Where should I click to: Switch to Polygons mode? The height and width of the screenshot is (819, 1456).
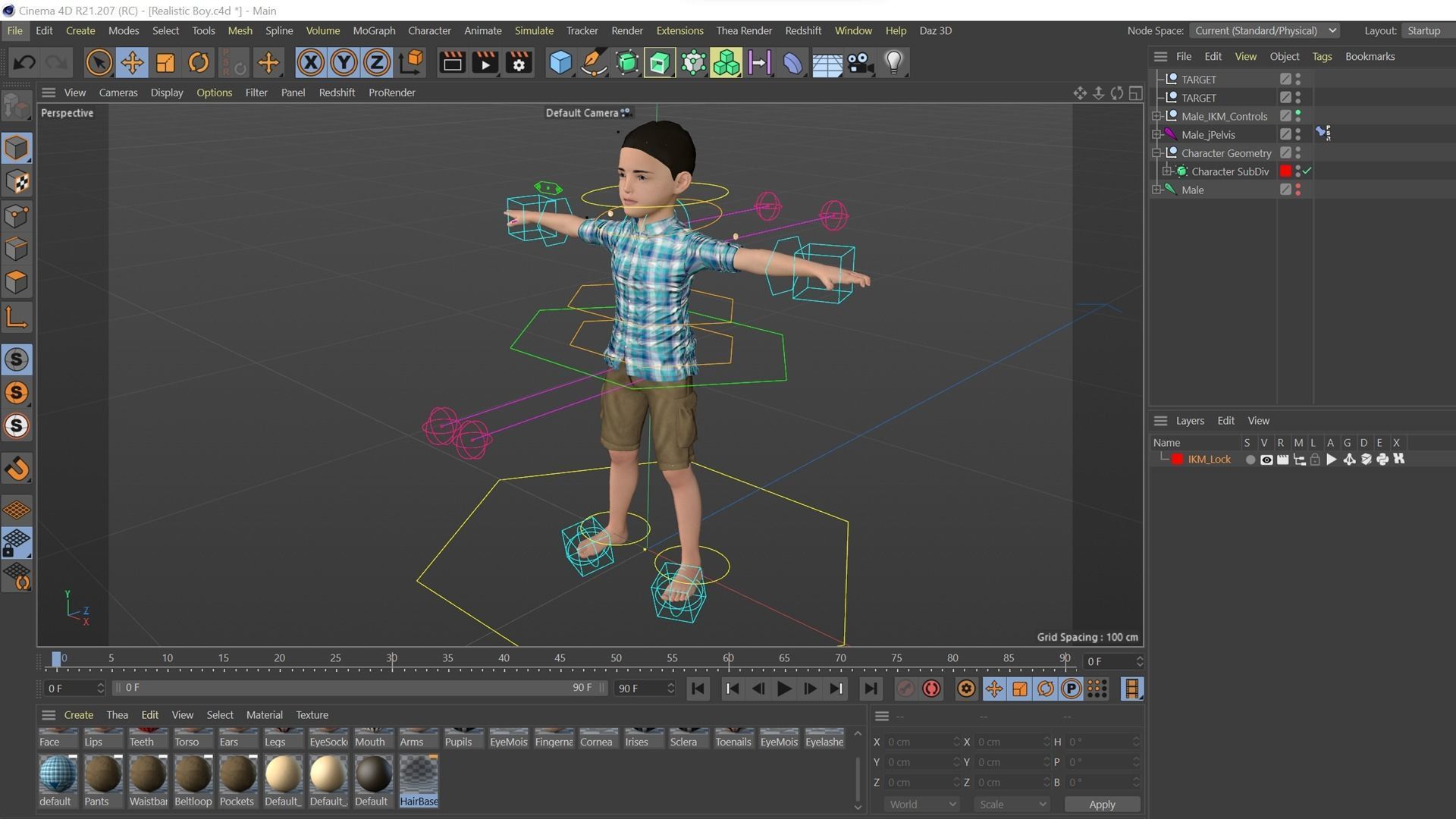pyautogui.click(x=17, y=283)
